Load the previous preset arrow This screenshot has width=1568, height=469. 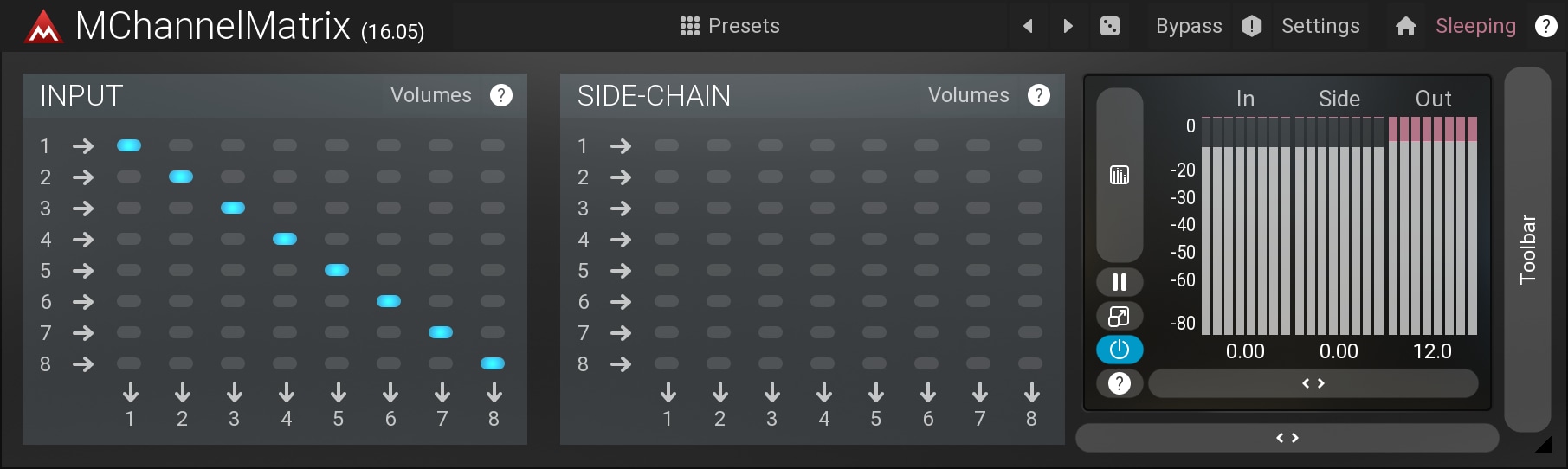pos(1028,26)
